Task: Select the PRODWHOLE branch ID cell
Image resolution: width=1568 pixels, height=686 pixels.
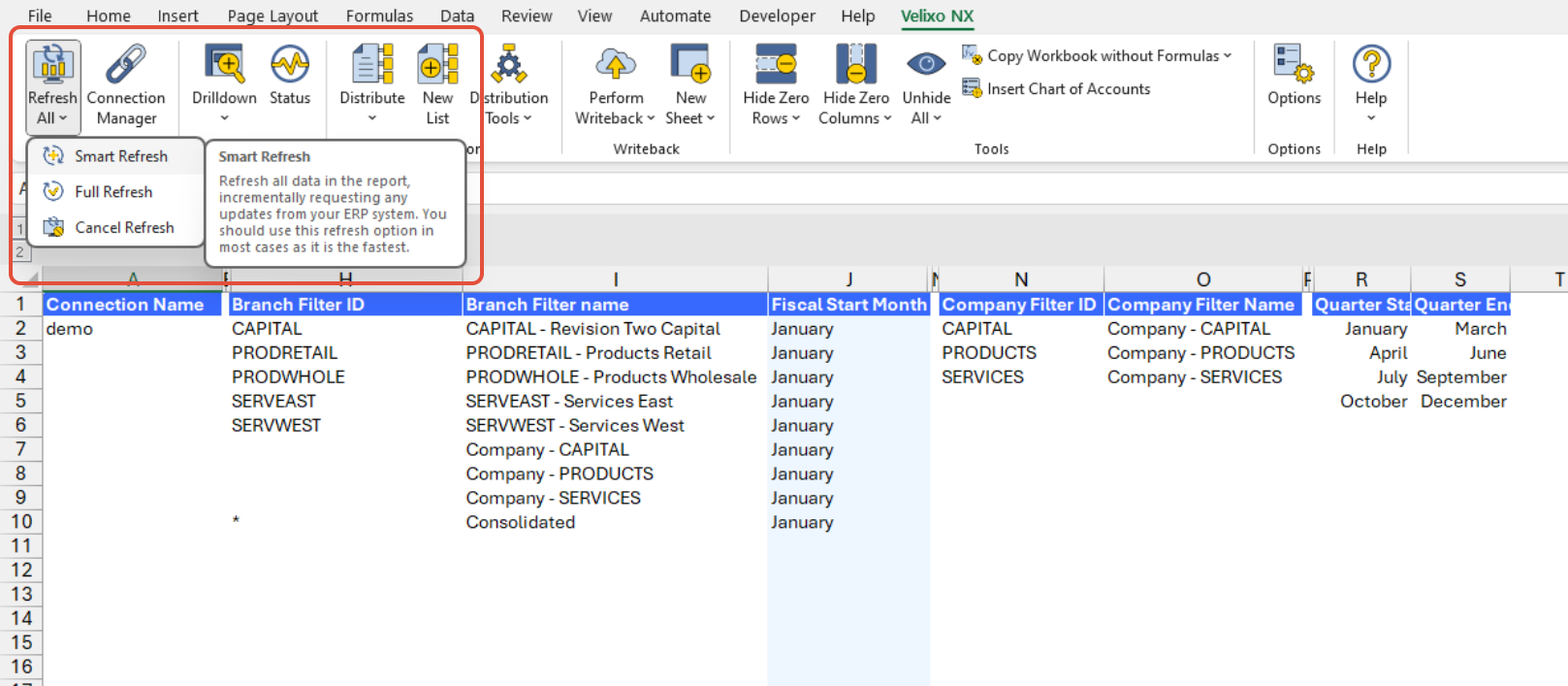Action: 345,377
